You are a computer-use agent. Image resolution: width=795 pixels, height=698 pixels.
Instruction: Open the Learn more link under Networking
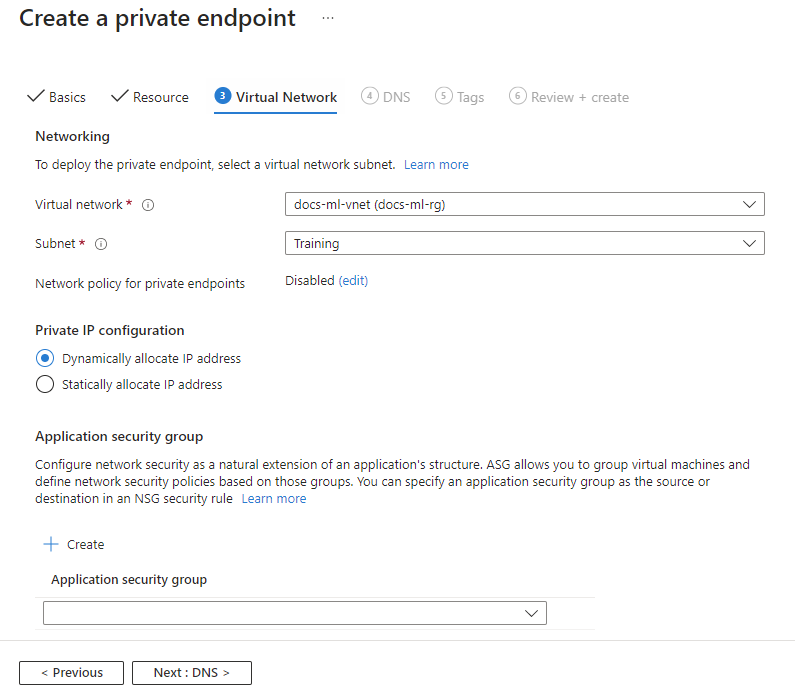(436, 164)
